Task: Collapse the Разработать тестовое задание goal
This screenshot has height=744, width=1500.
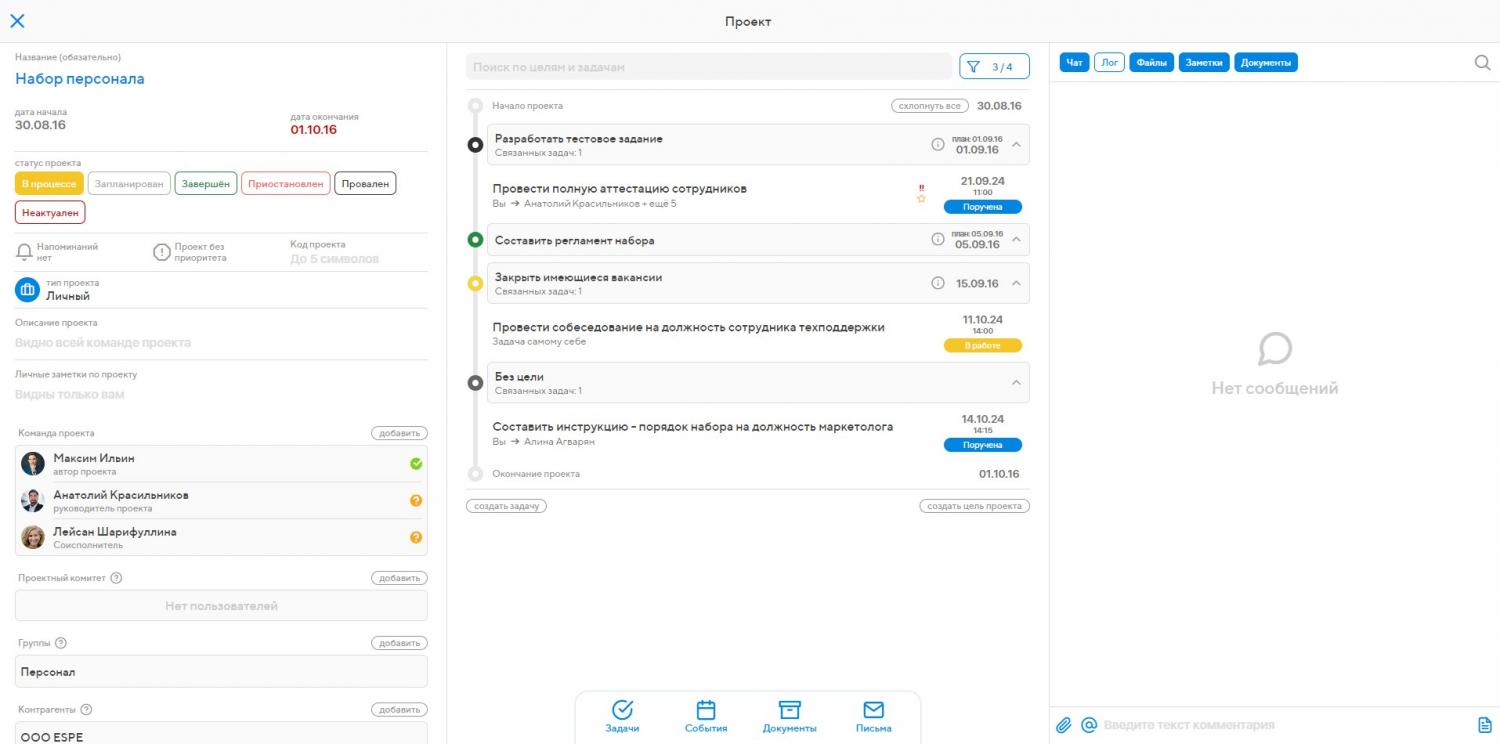Action: [1016, 144]
